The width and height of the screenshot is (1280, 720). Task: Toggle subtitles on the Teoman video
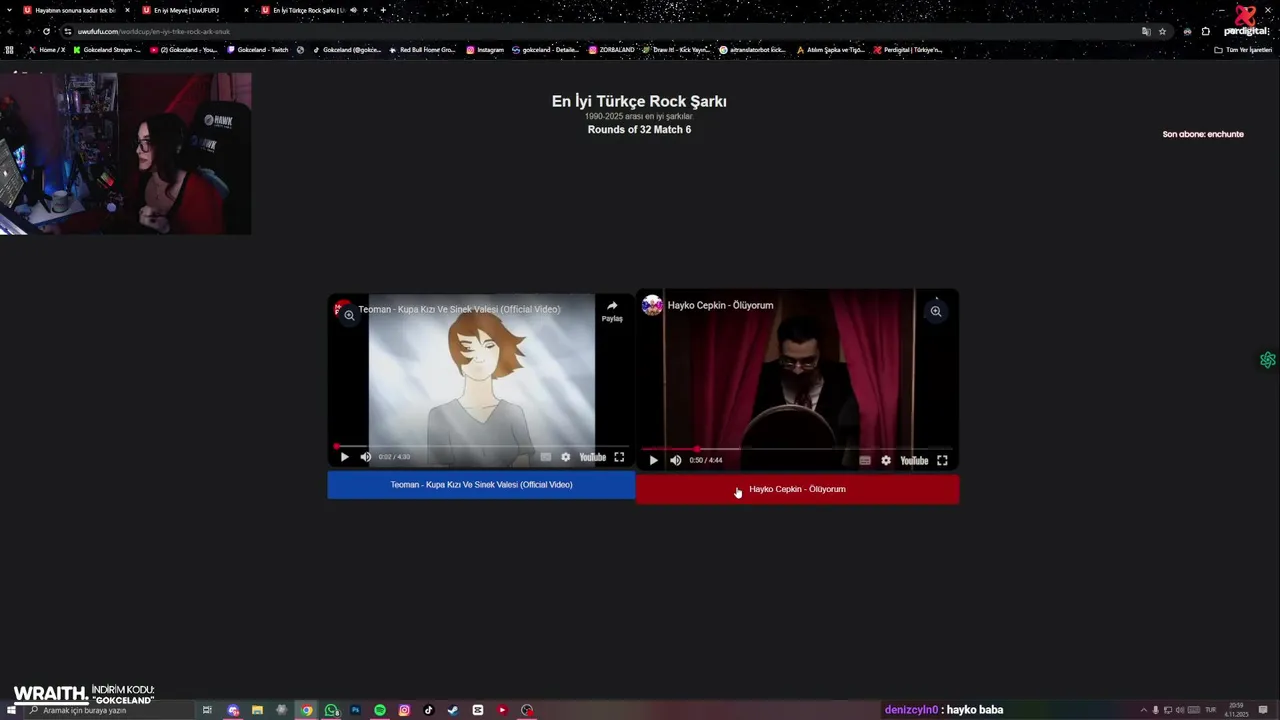tap(545, 457)
